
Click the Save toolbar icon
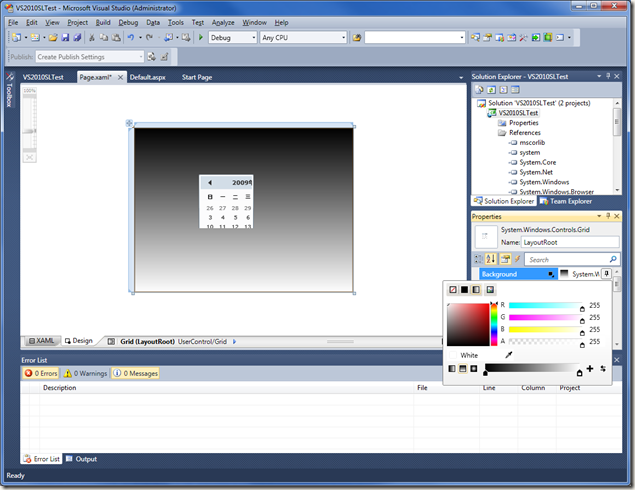coord(65,38)
